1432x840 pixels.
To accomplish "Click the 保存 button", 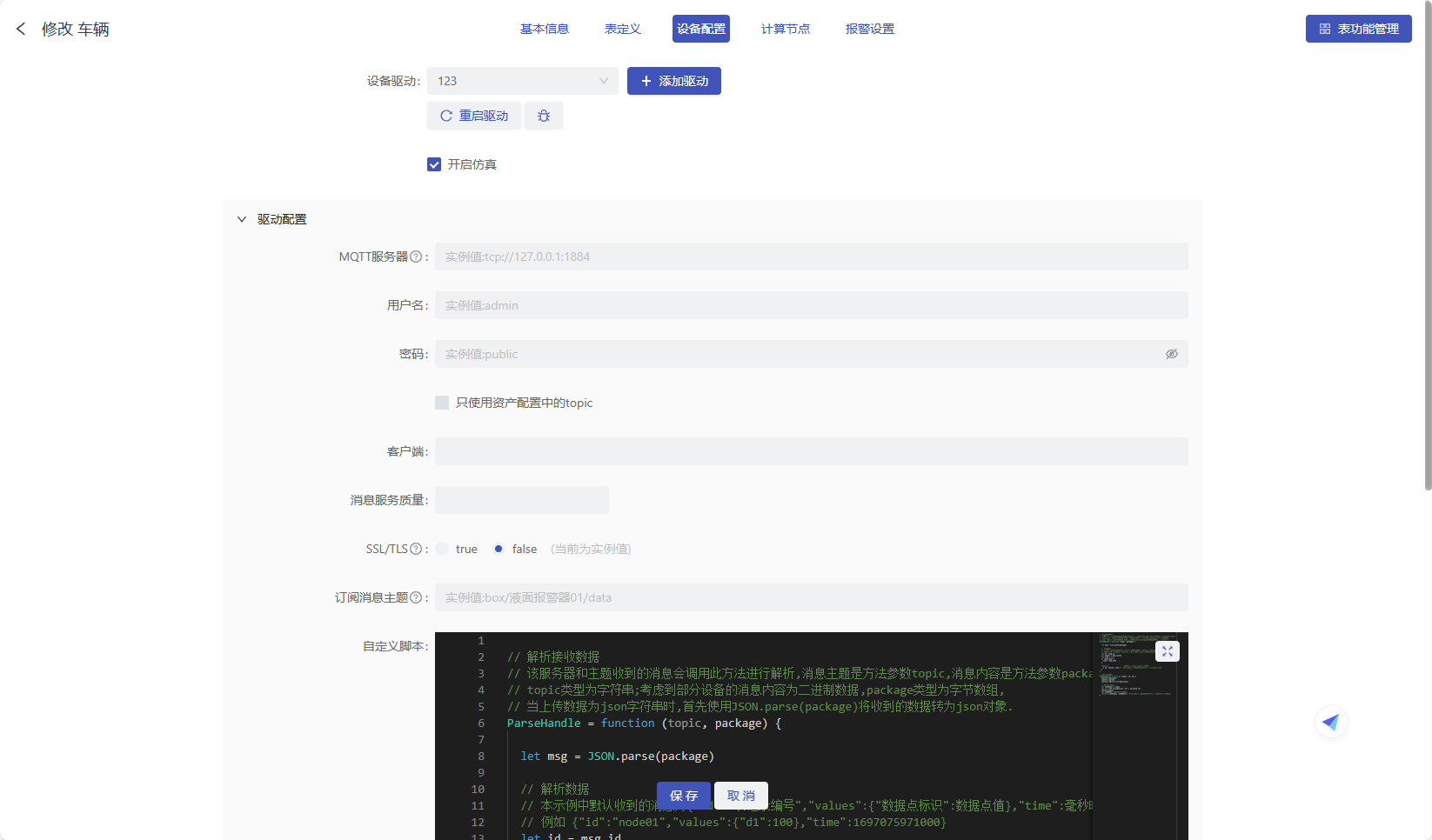I will point(684,796).
